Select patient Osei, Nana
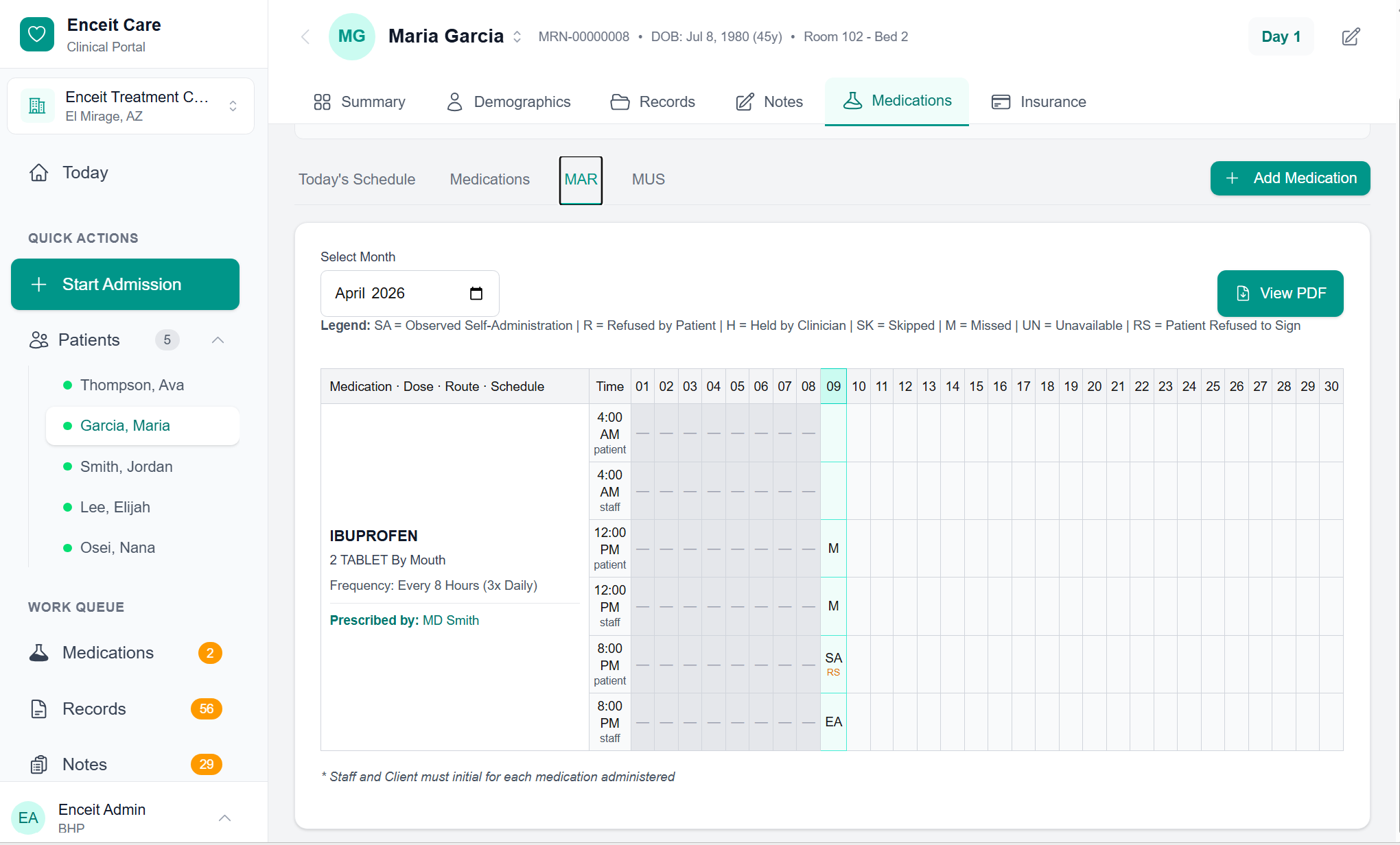Image resolution: width=1400 pixels, height=845 pixels. coord(142,547)
